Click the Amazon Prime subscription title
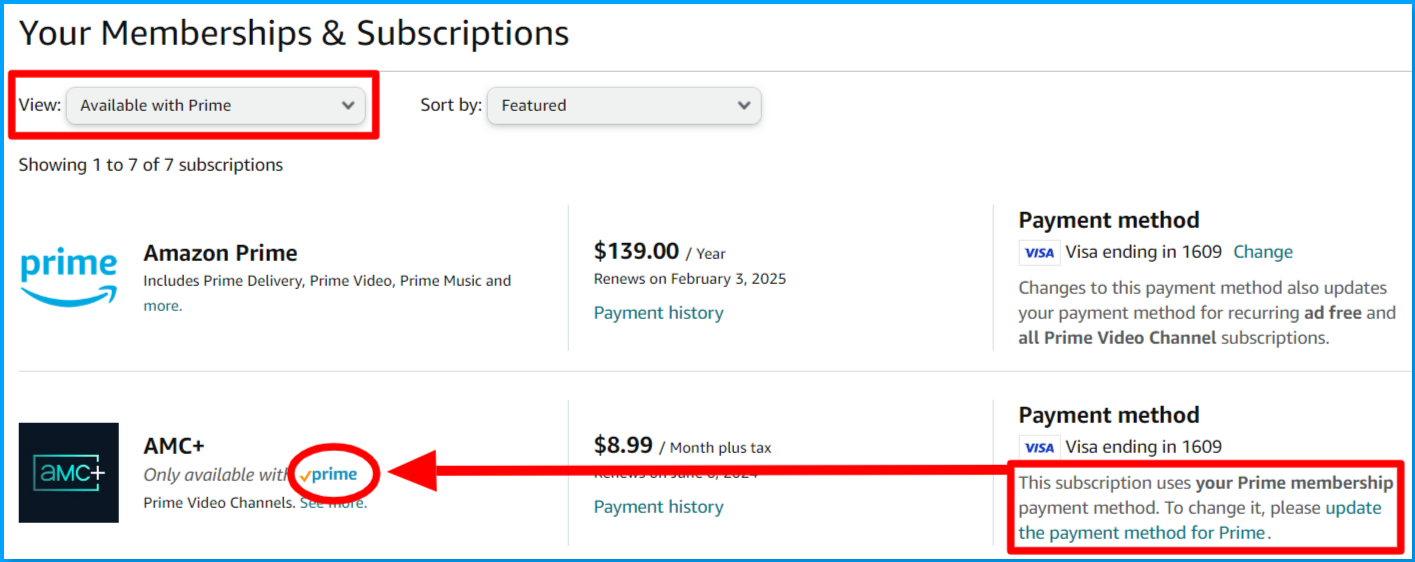 tap(220, 253)
